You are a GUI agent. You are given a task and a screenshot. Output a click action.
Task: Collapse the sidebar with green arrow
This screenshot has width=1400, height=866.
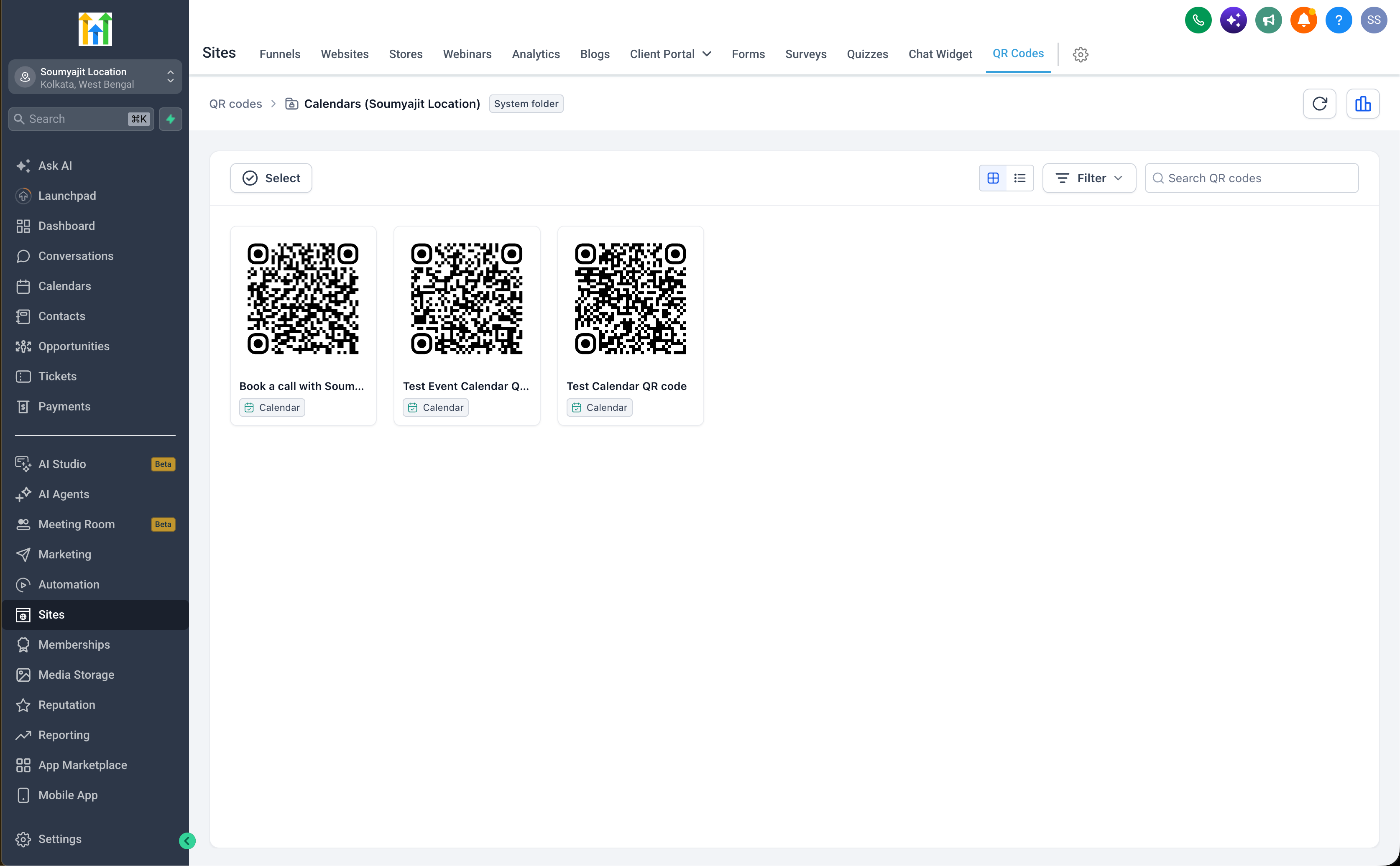pyautogui.click(x=187, y=840)
